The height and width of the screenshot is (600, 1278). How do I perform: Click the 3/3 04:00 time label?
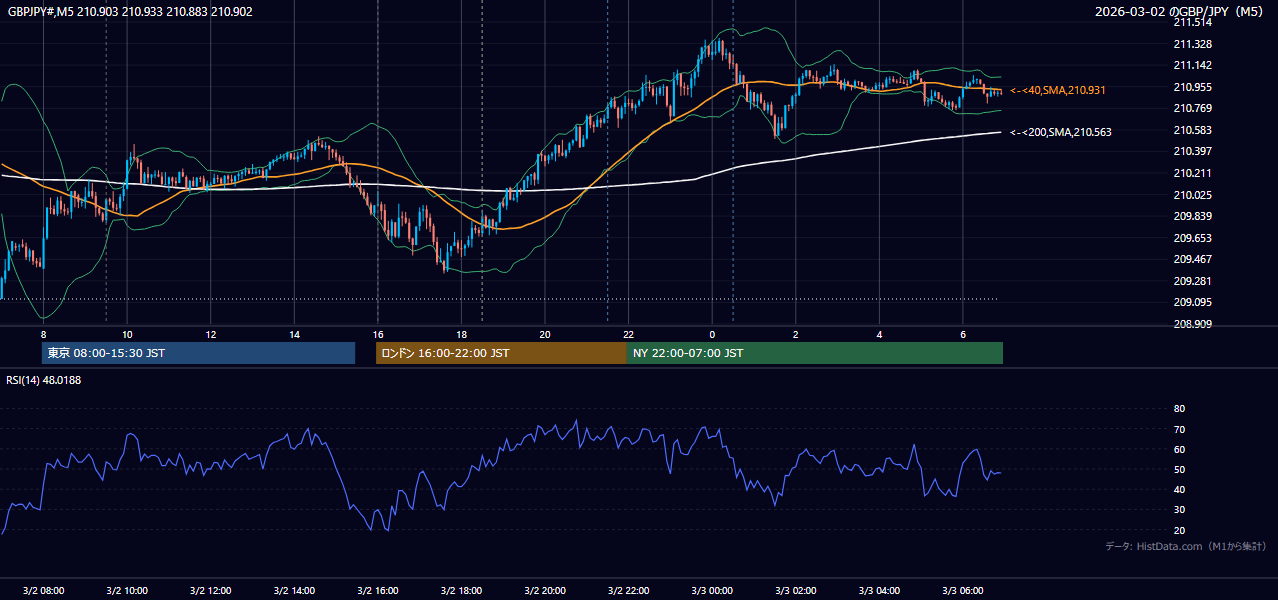click(880, 591)
